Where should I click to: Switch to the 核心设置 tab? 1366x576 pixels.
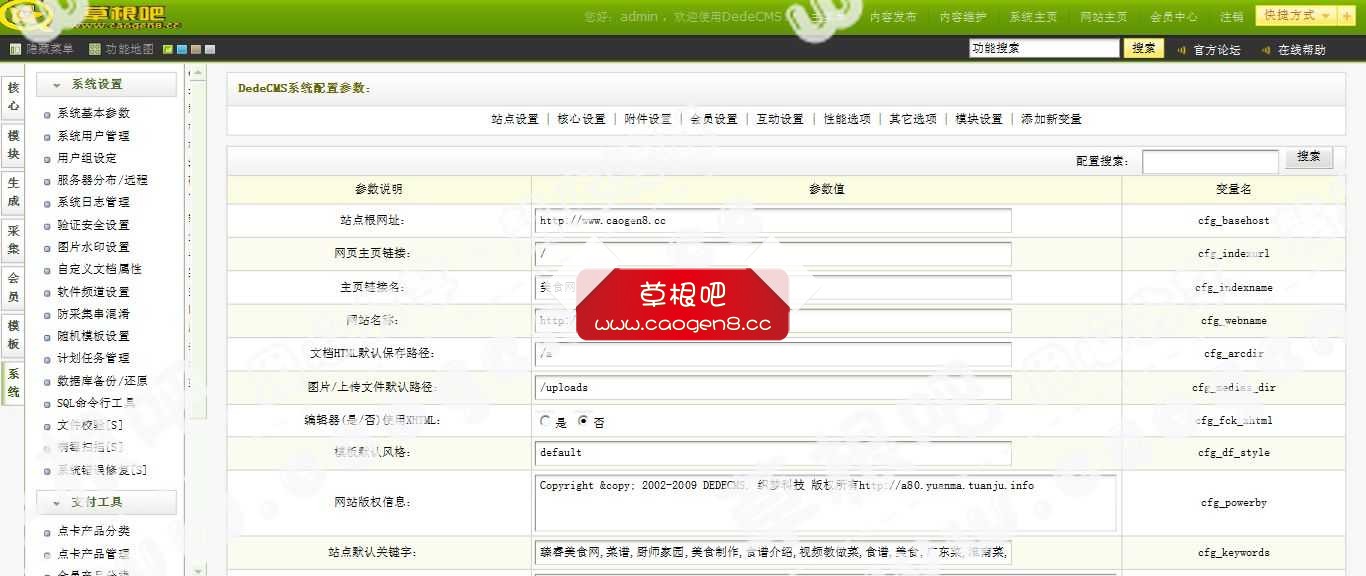(583, 118)
